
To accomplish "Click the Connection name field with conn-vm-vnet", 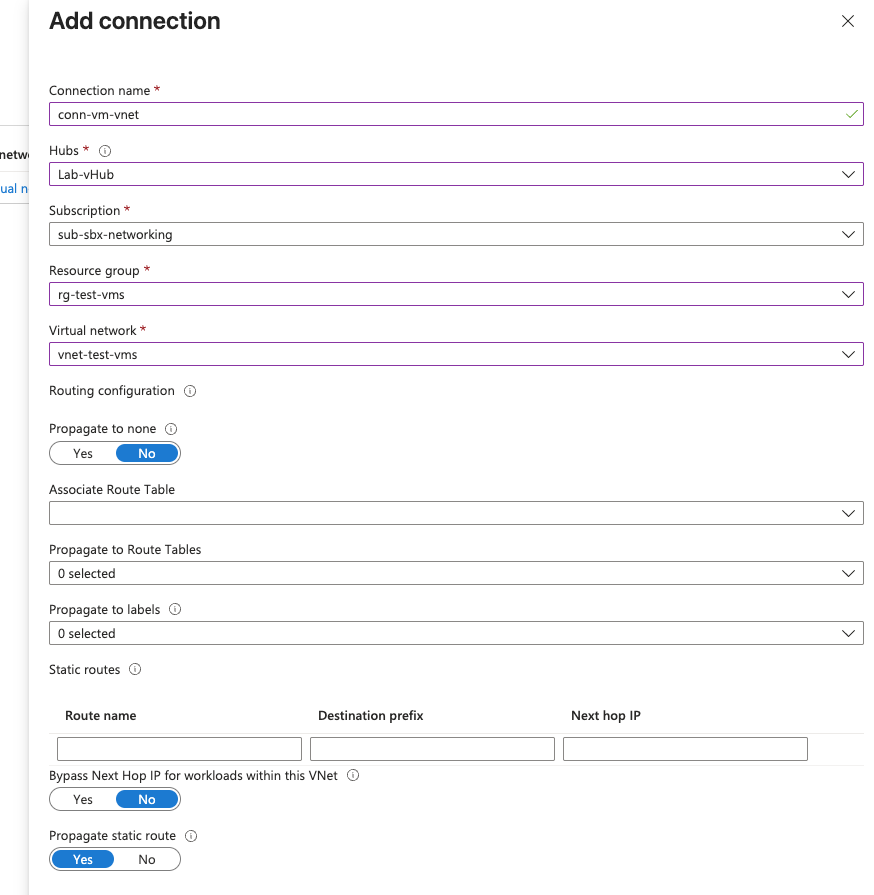I will (x=456, y=114).
